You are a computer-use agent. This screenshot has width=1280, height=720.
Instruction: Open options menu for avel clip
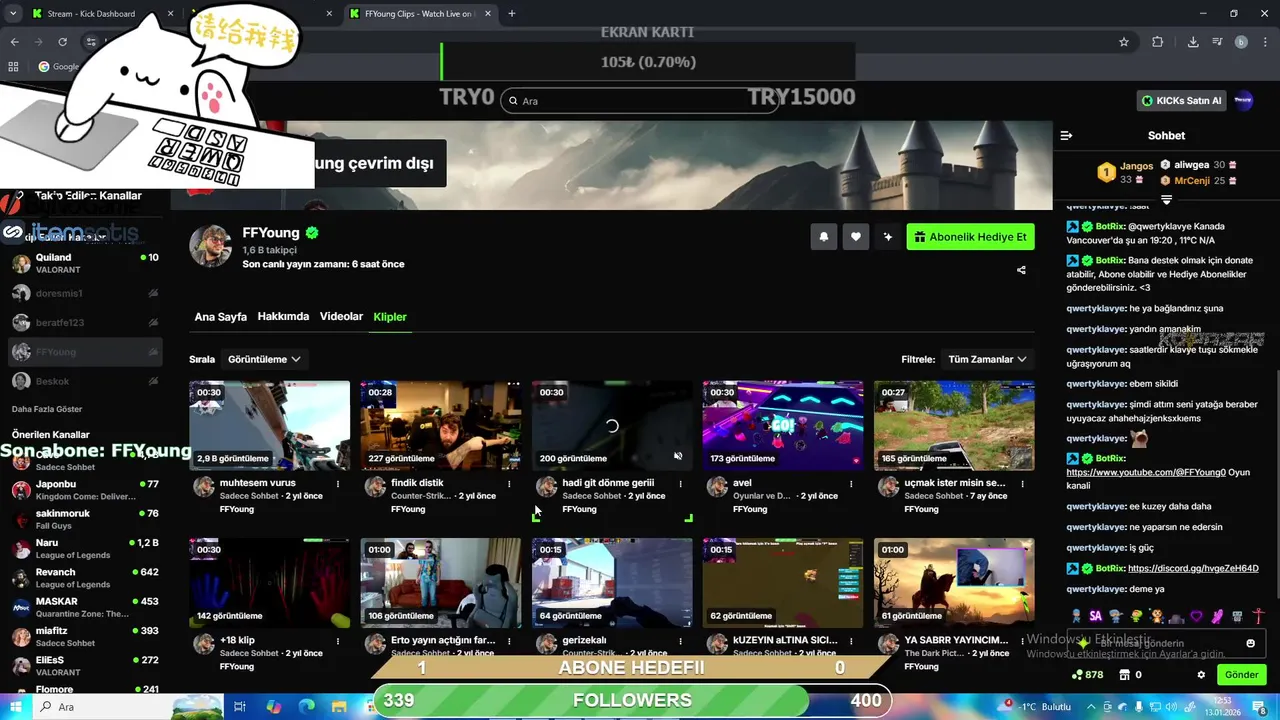click(x=851, y=484)
